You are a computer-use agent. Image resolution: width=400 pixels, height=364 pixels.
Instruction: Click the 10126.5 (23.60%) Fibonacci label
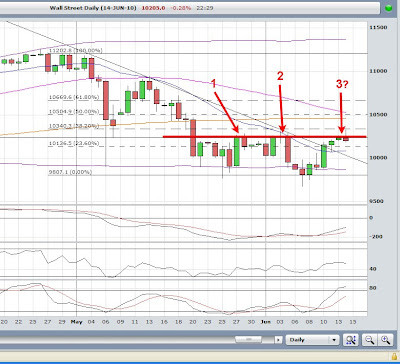pos(74,143)
